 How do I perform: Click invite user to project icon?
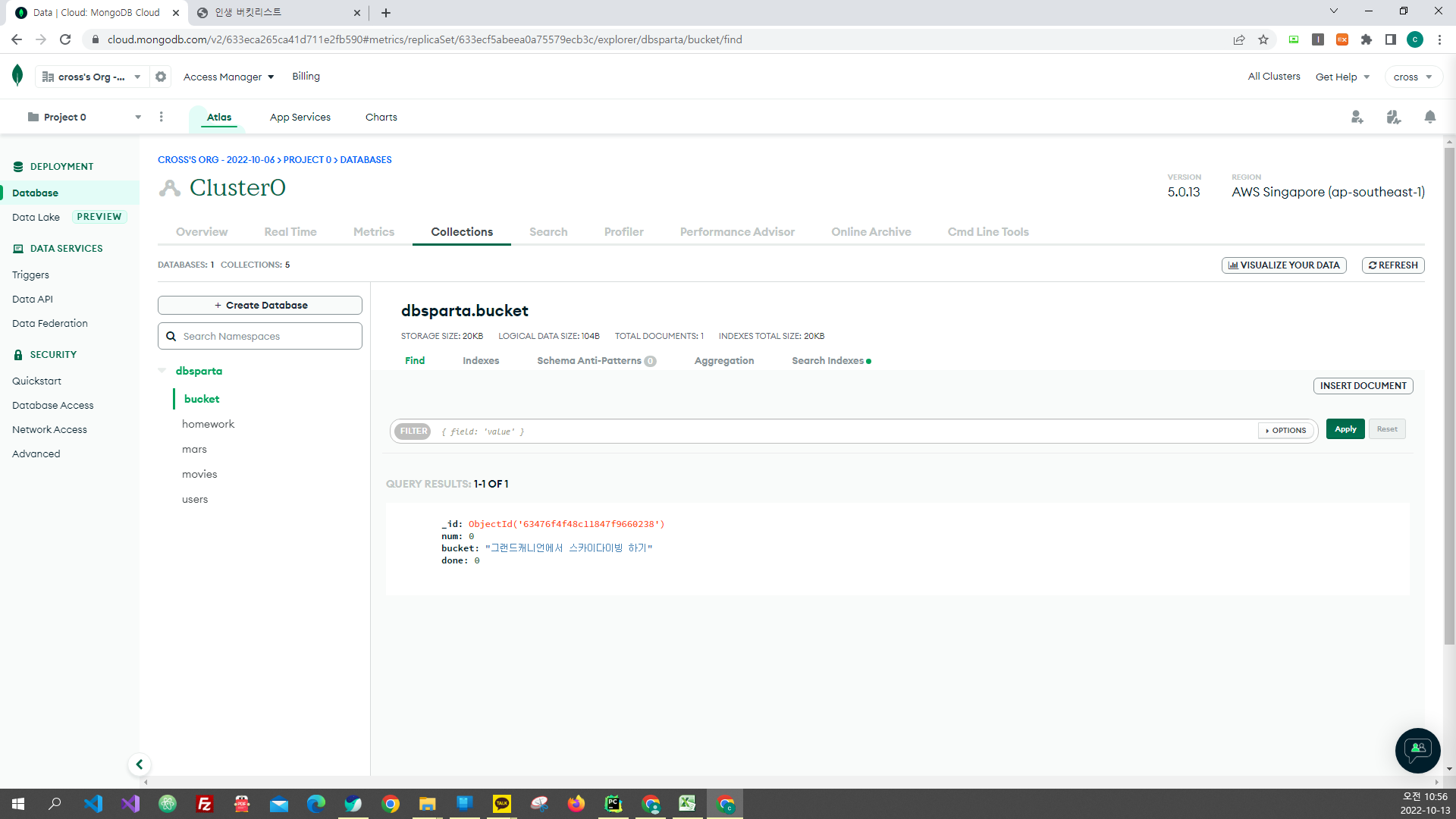pyautogui.click(x=1357, y=117)
